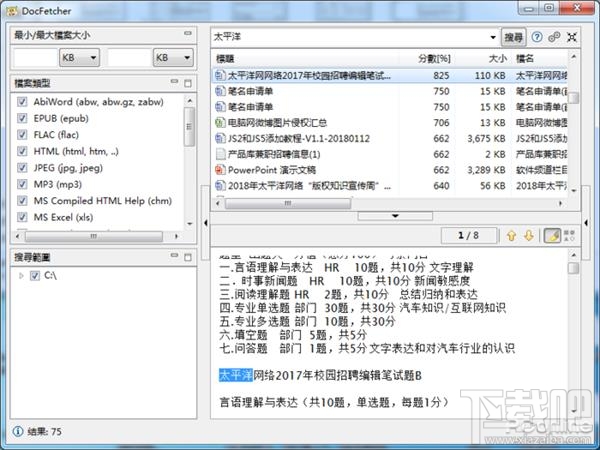Select the 电脑网微博图片侵权汇总 spreadsheet icon
The height and width of the screenshot is (450, 600).
pos(220,122)
